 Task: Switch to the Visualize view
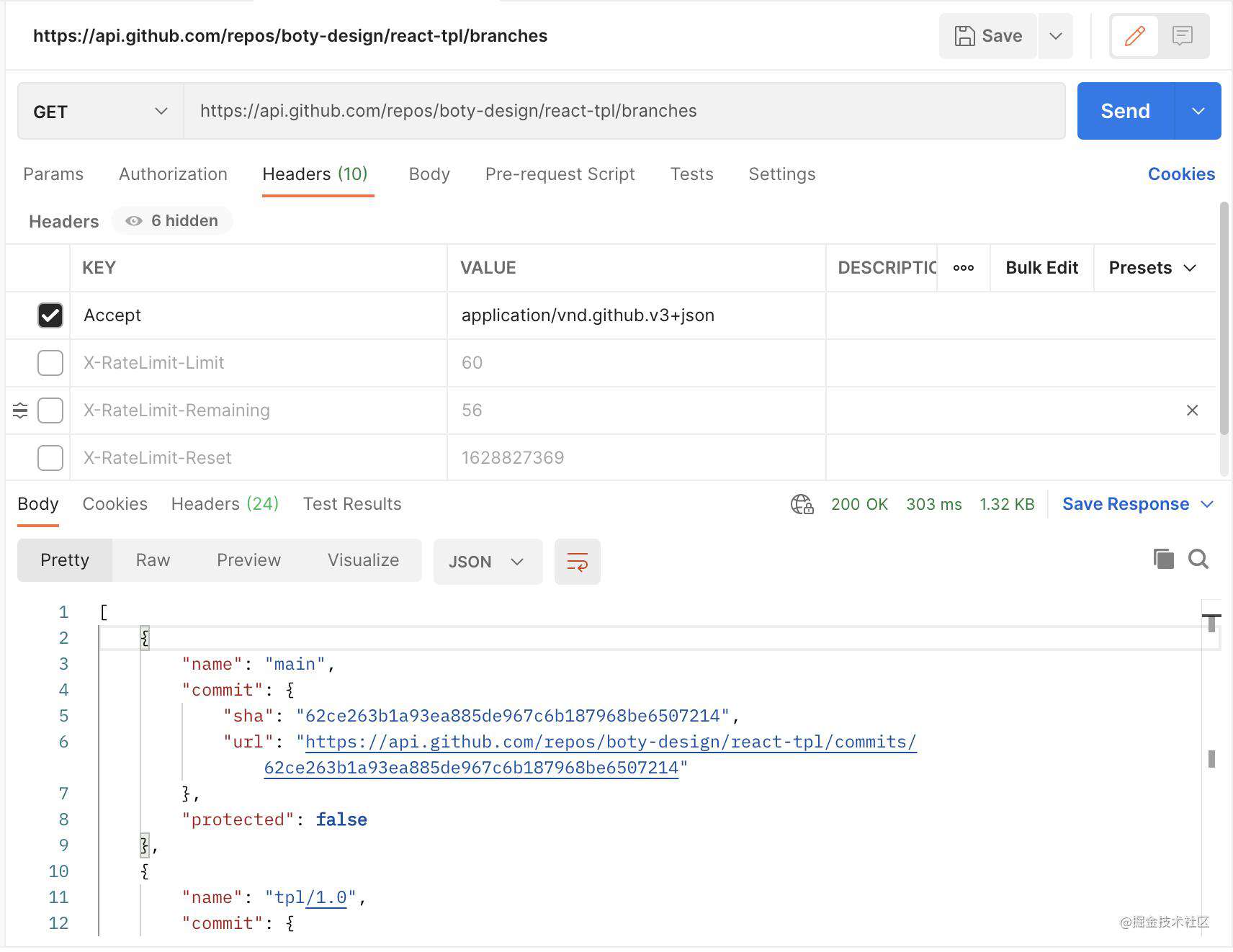[x=364, y=560]
